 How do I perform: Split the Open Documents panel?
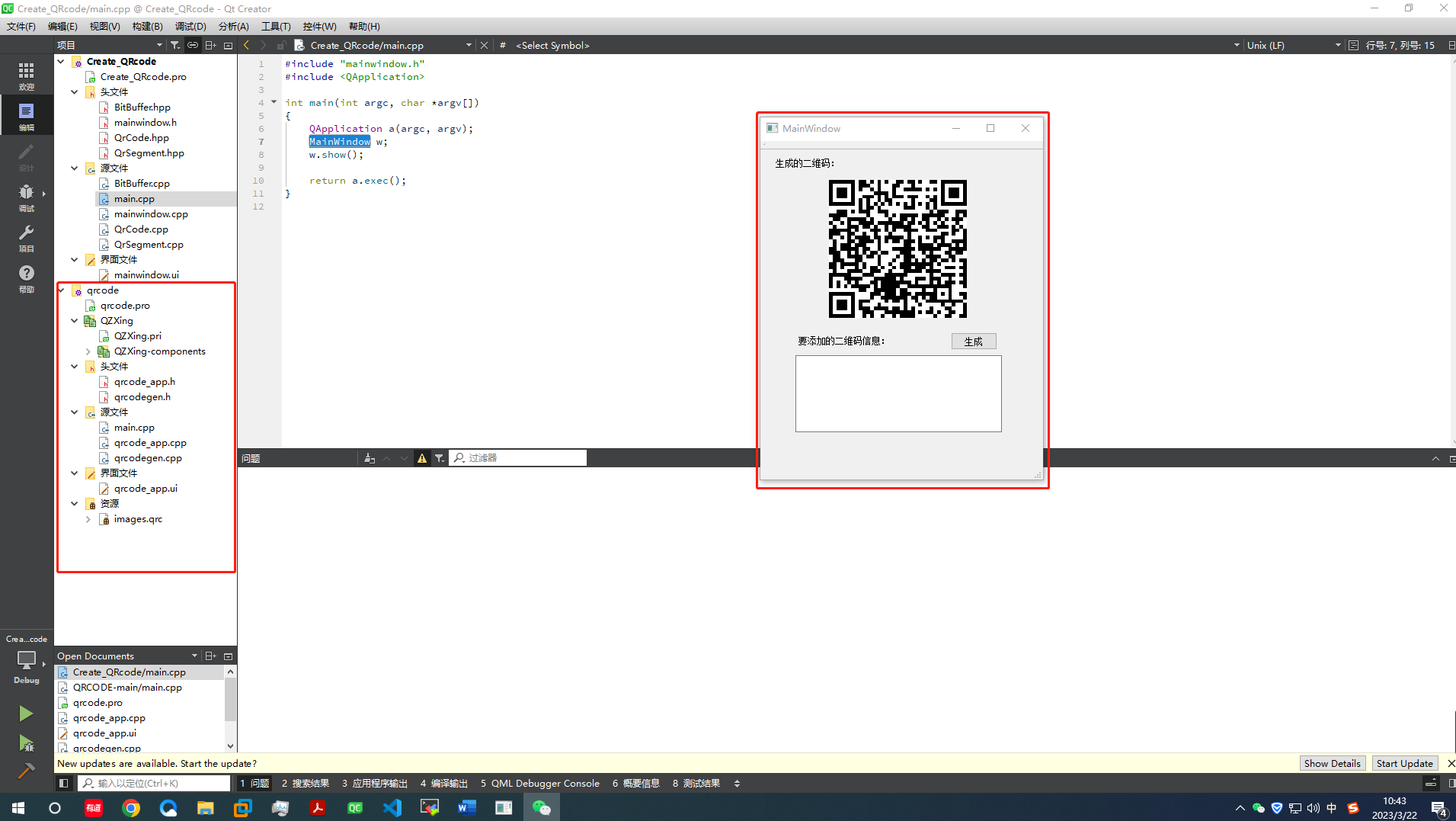(211, 656)
